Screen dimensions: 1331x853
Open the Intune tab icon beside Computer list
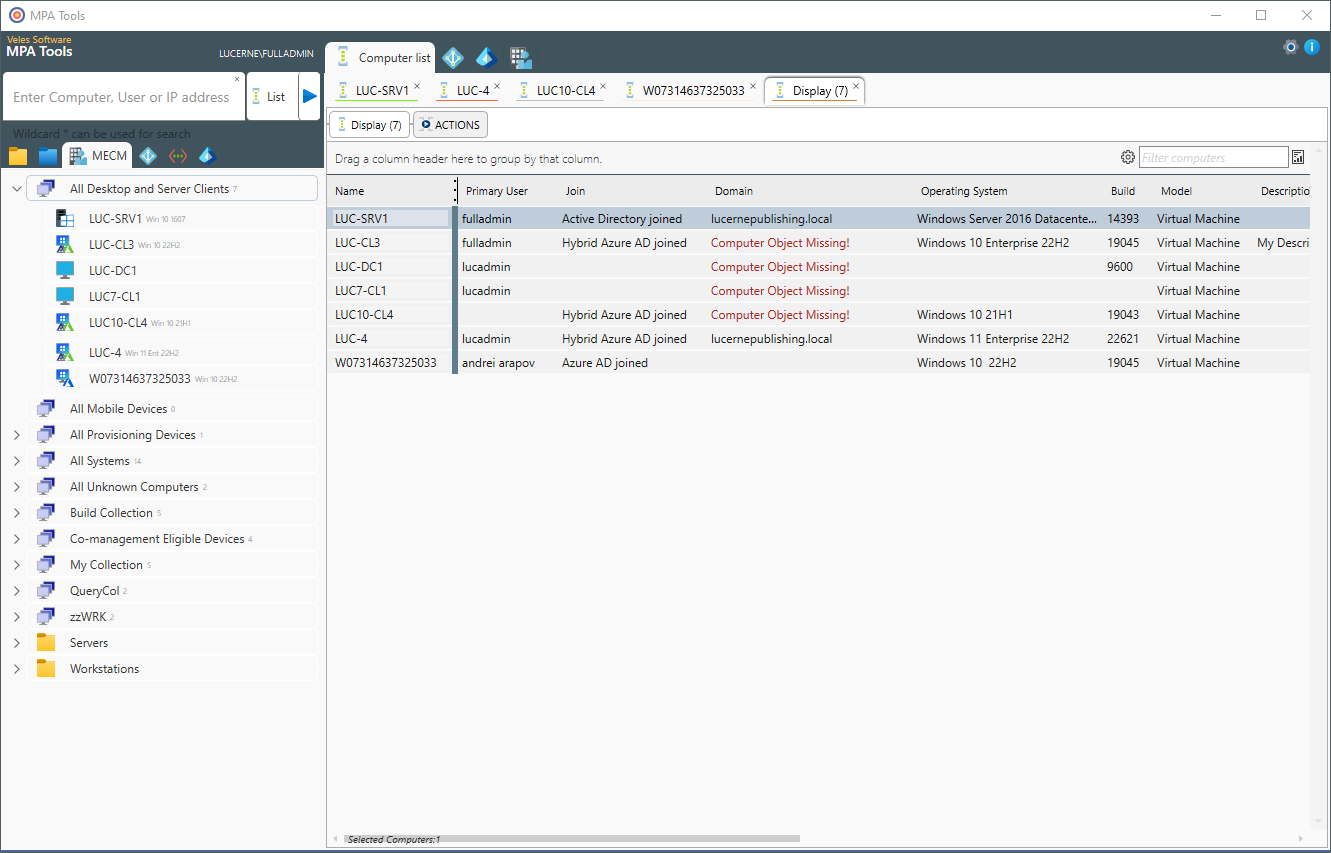coord(453,58)
